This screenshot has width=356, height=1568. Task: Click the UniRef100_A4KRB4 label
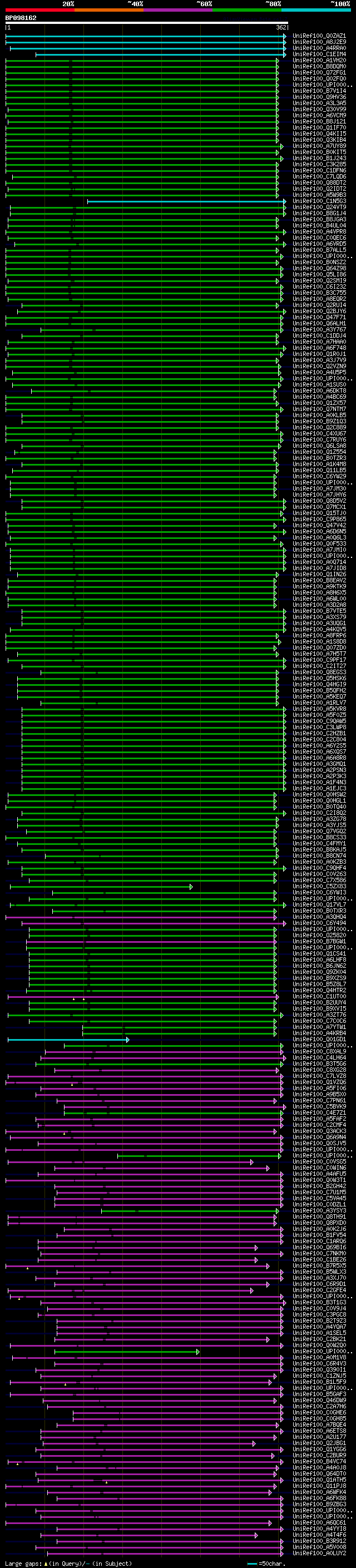(x=319, y=1033)
